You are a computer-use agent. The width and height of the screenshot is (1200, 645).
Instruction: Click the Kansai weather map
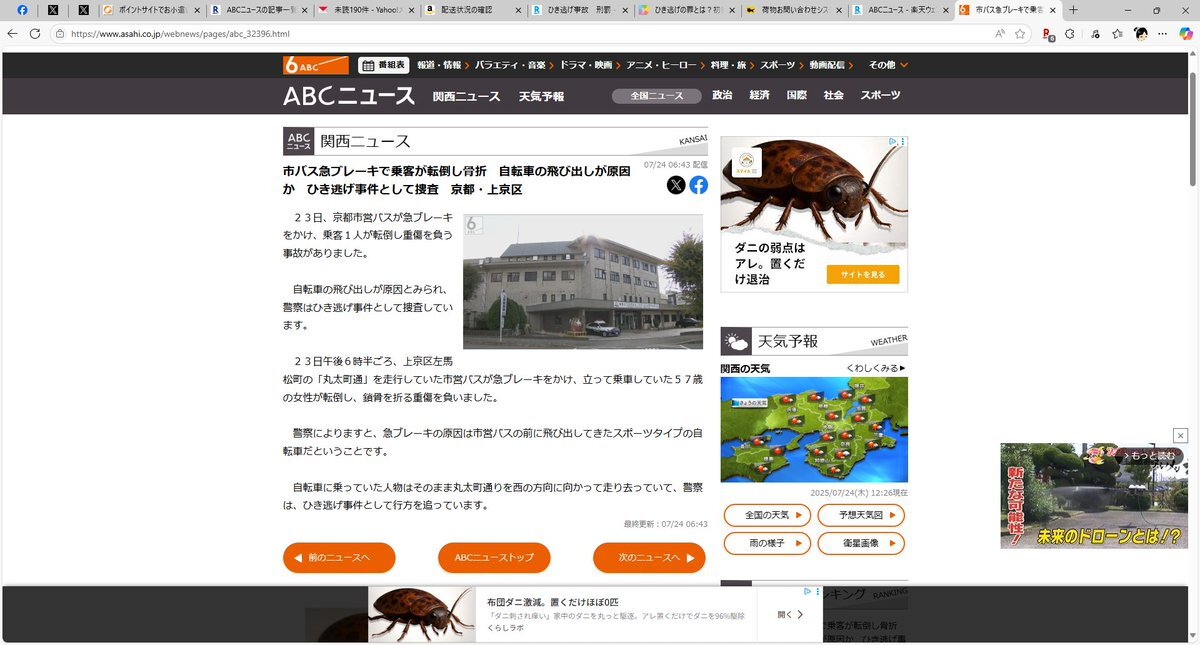click(x=814, y=428)
